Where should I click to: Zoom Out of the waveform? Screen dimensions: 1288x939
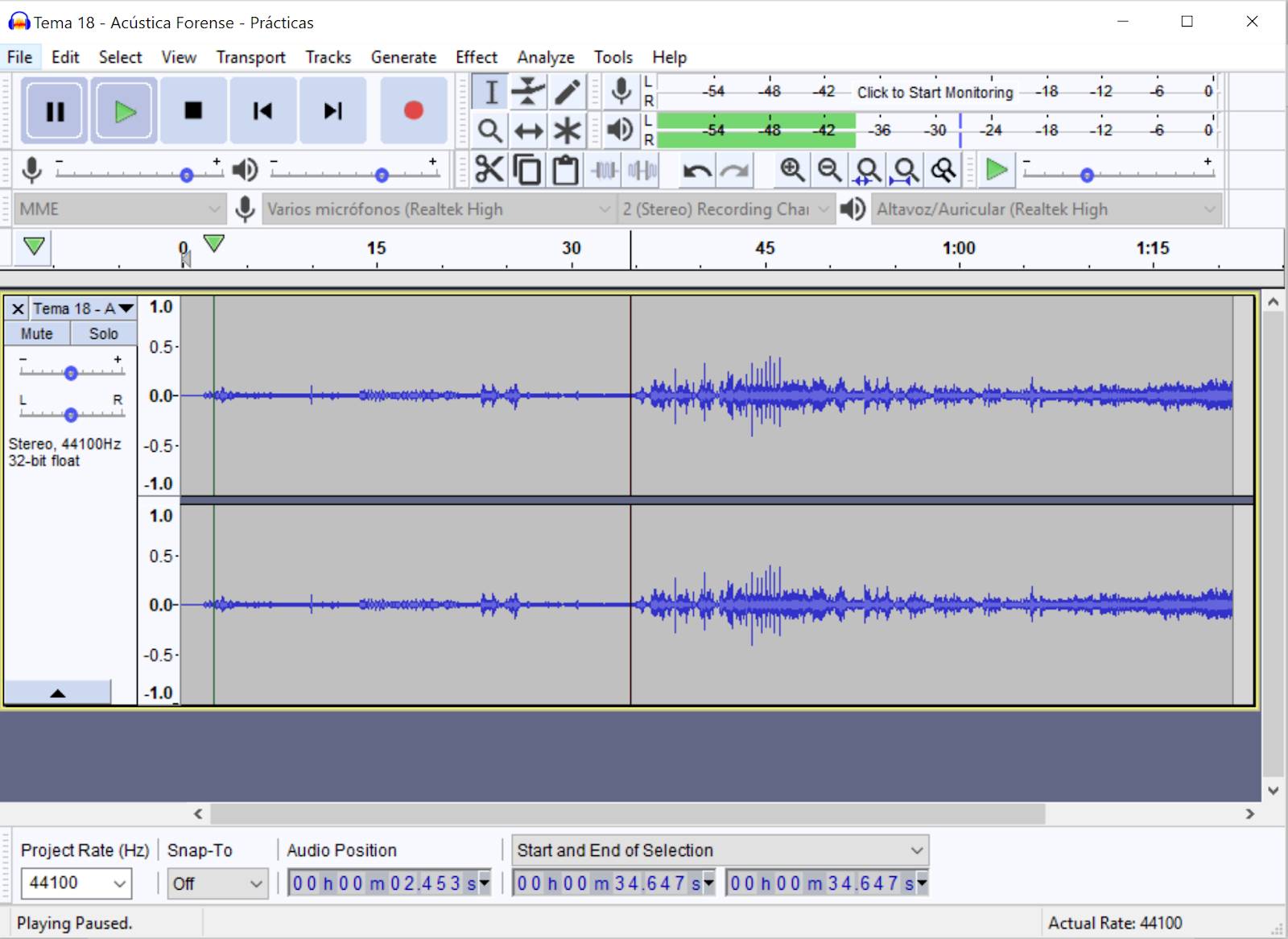point(830,170)
